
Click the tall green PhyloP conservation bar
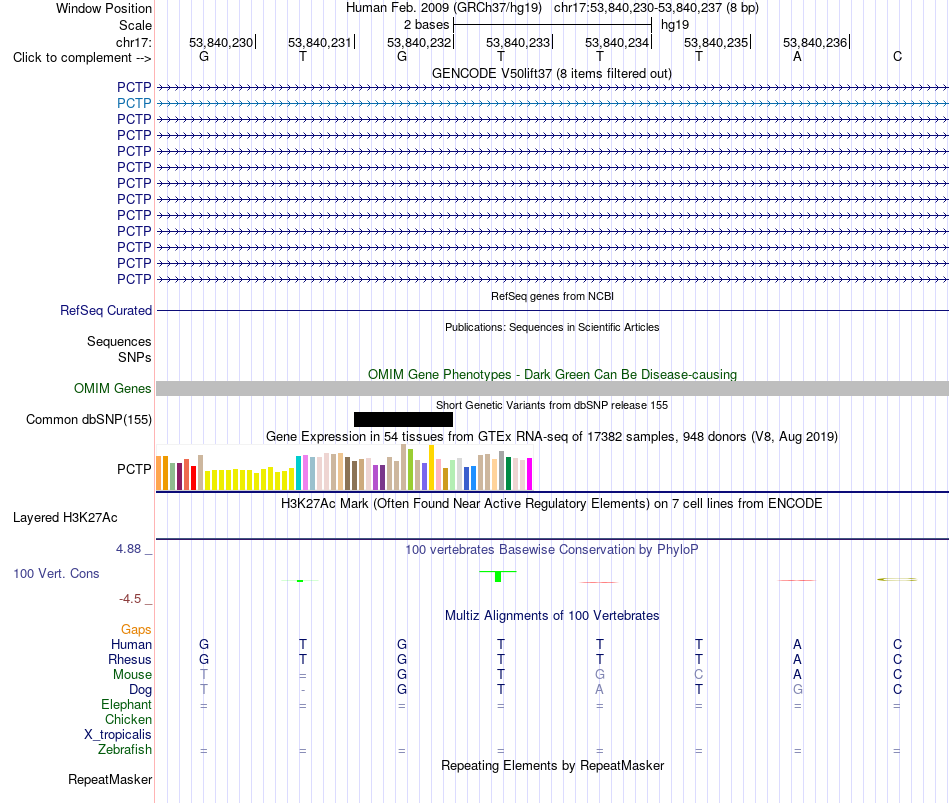pos(498,576)
